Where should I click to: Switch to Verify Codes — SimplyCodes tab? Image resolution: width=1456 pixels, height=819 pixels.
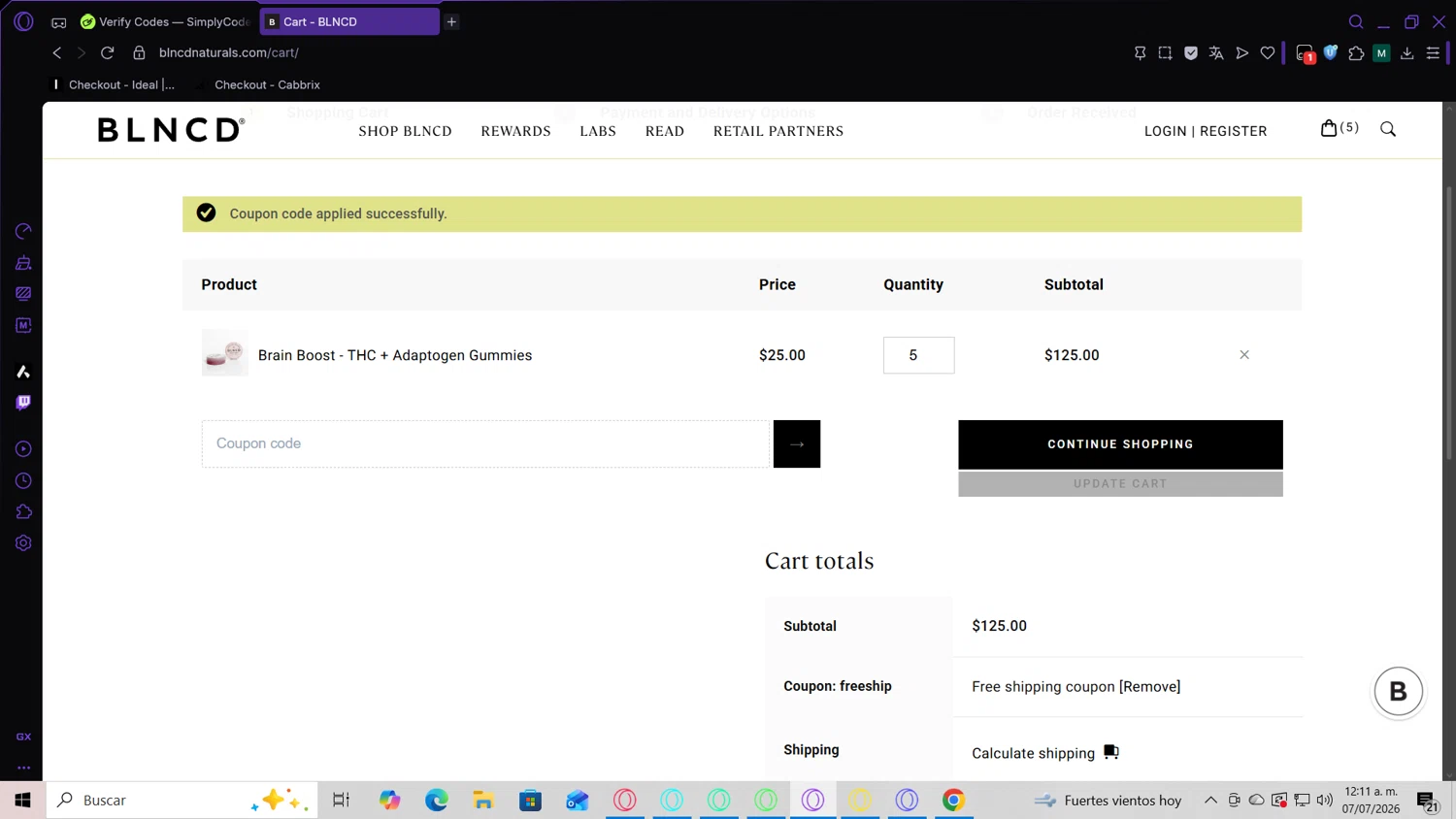[x=165, y=21]
